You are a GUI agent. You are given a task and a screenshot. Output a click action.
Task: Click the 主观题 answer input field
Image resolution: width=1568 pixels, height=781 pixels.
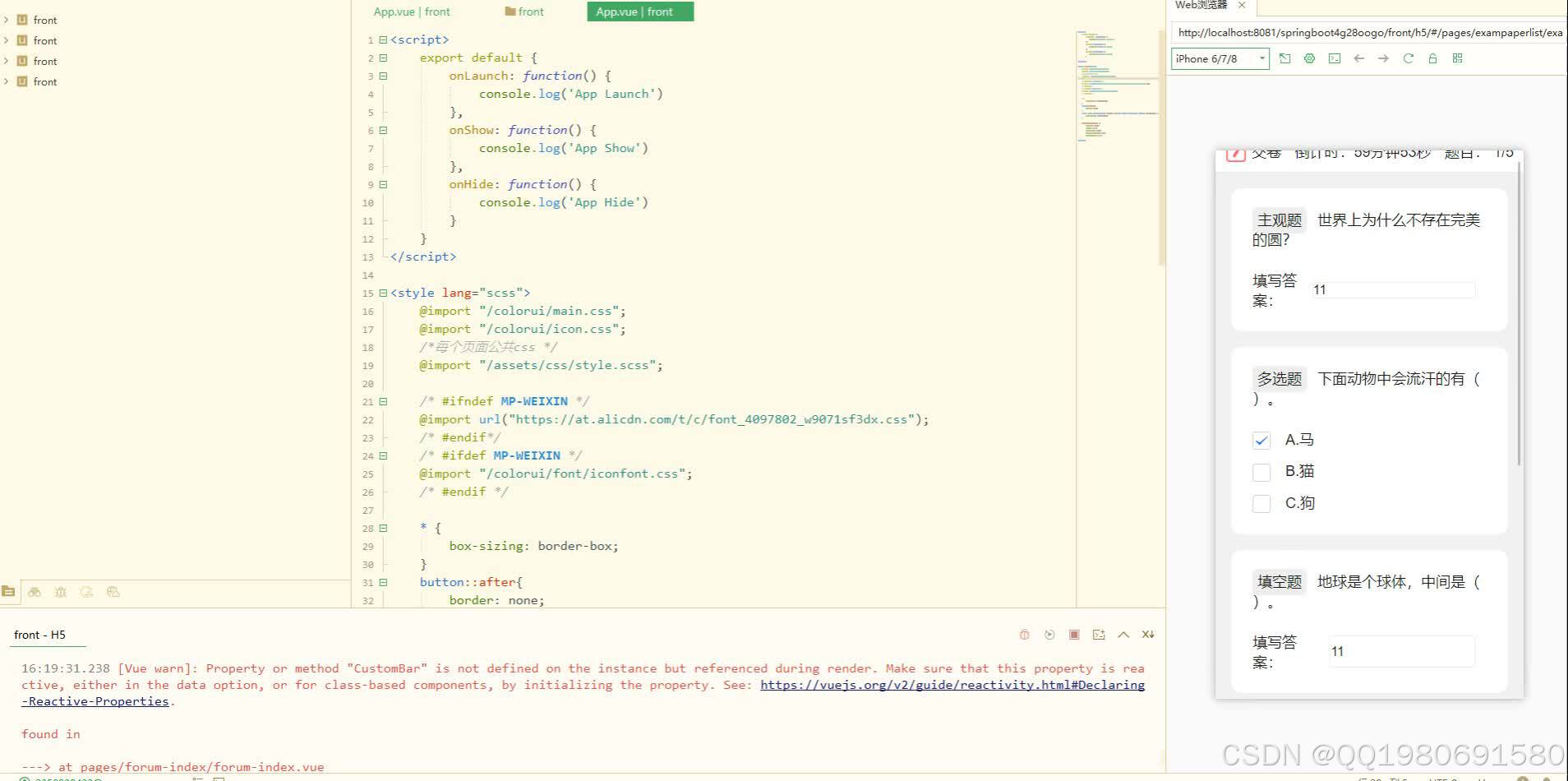tap(1393, 289)
